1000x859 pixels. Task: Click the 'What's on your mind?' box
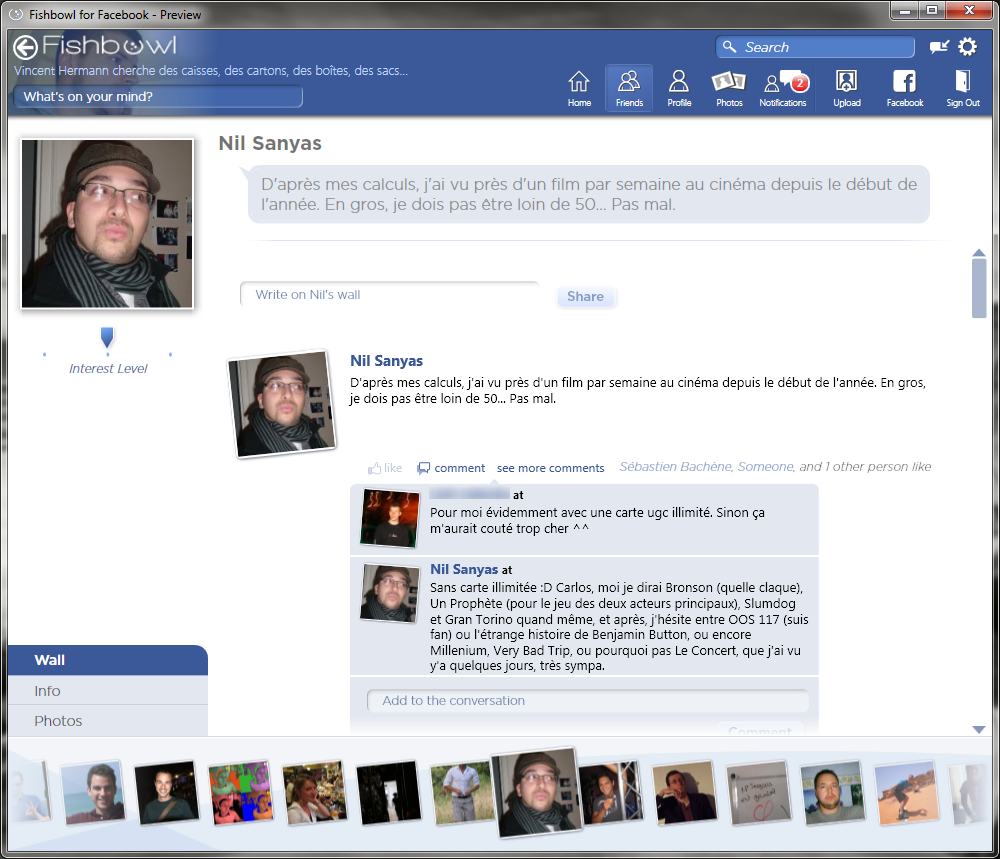(x=158, y=96)
